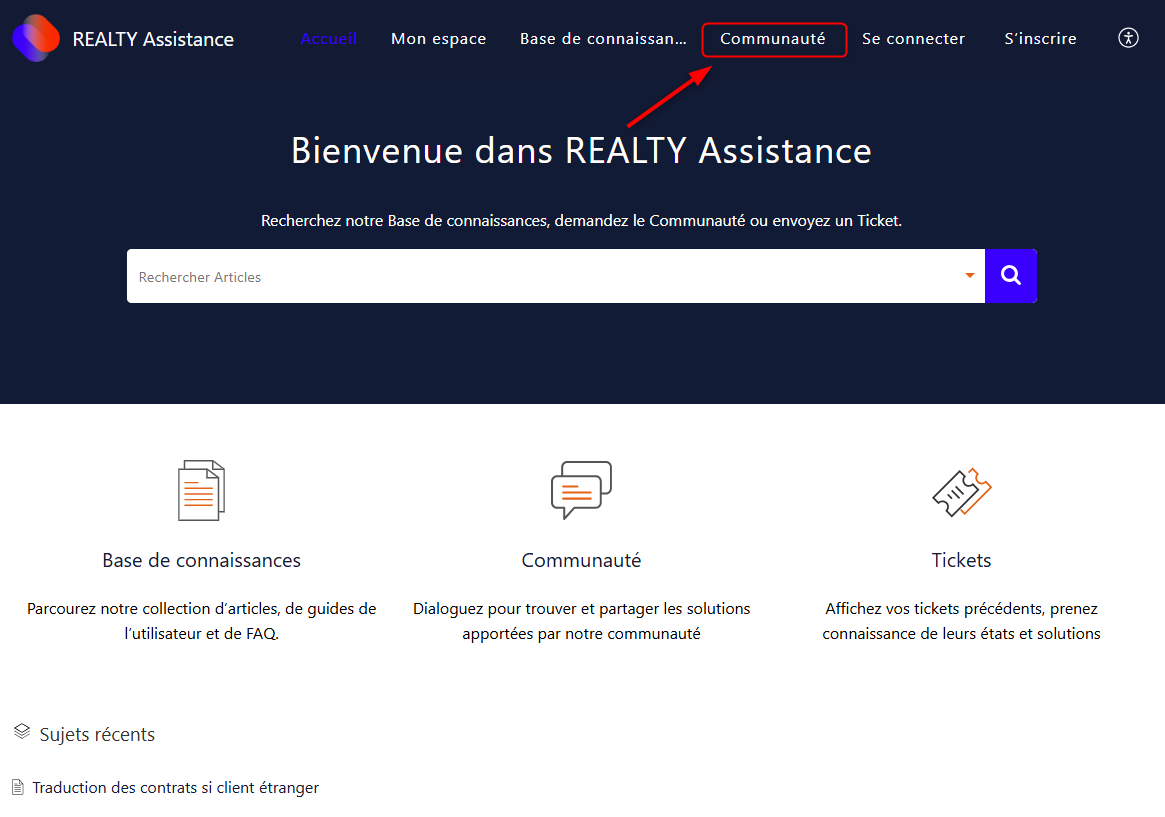
Task: Click the article document icon beside Traduction
Action: [x=18, y=788]
